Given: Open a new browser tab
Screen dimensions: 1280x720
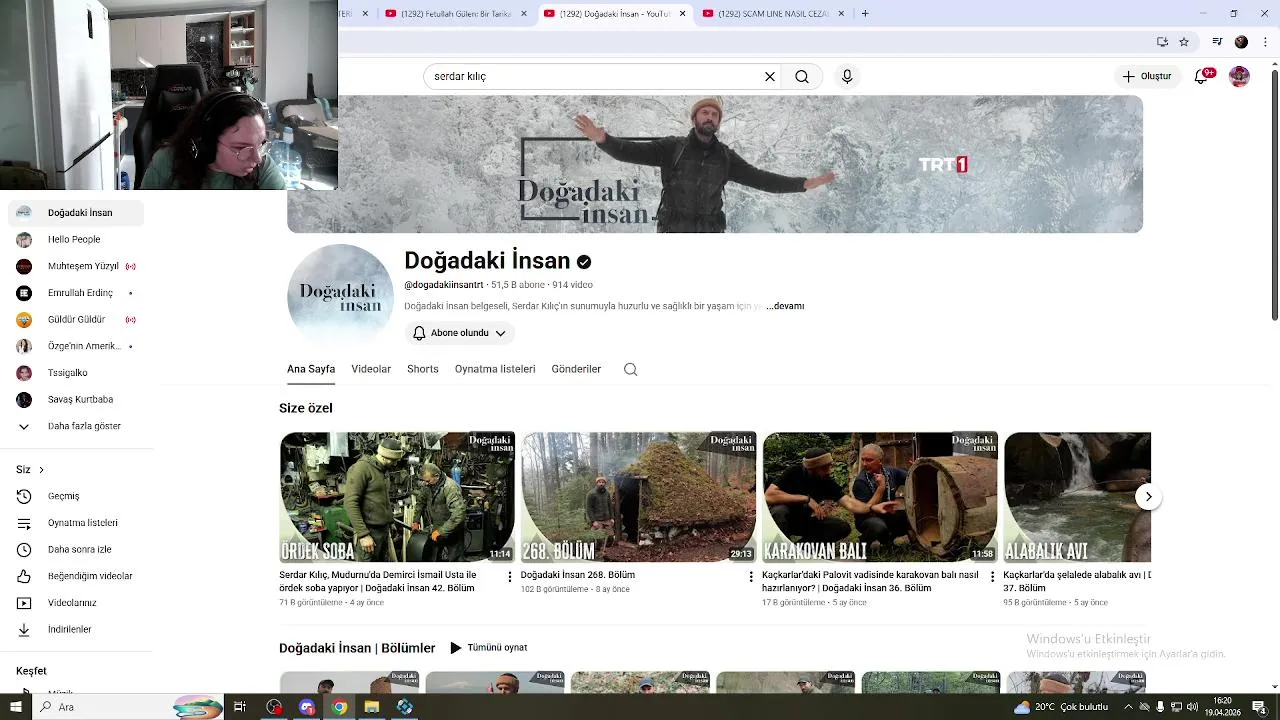Looking at the screenshot, I should (865, 13).
